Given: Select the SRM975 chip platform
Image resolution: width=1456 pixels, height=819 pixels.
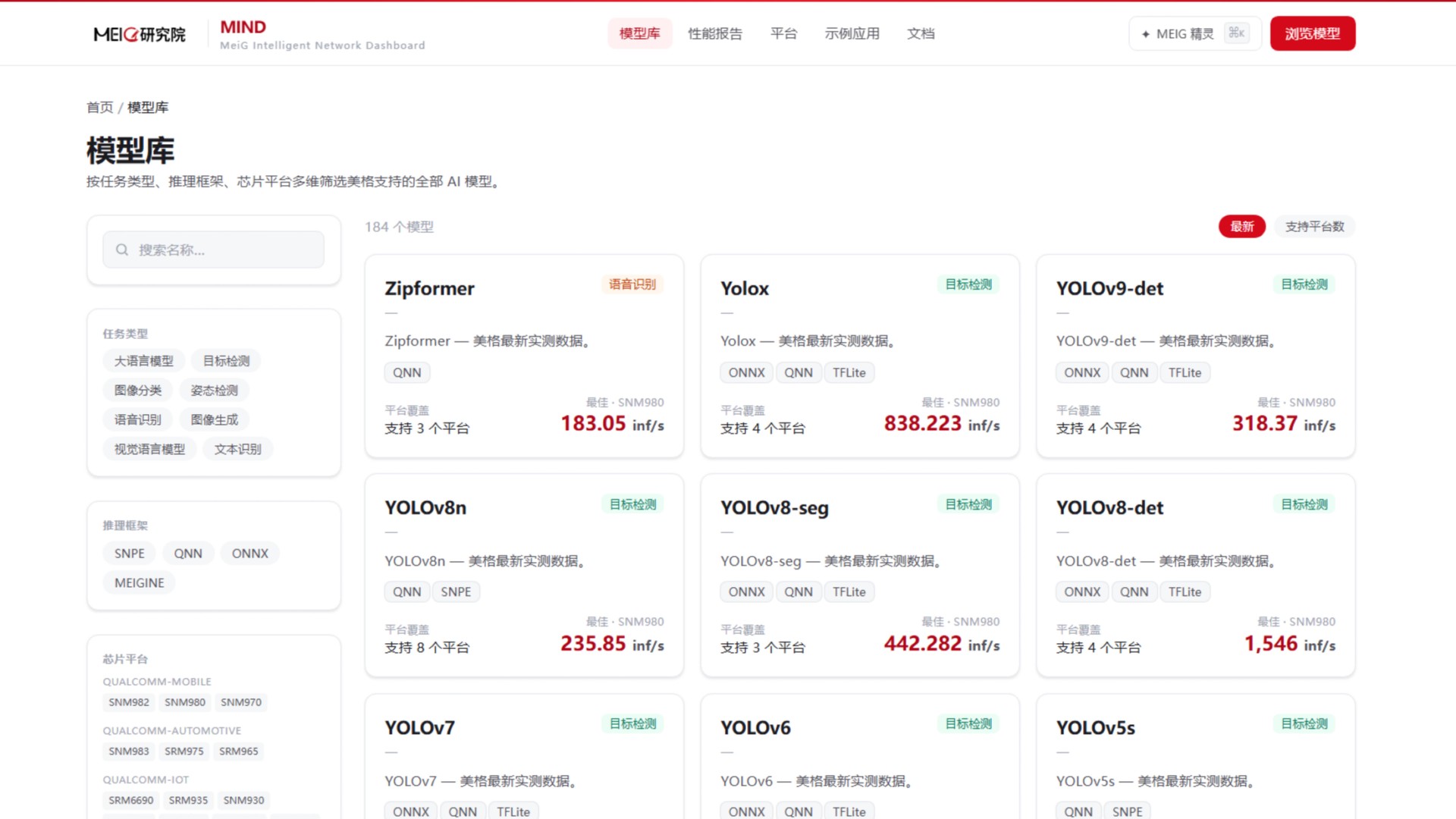Looking at the screenshot, I should point(184,752).
